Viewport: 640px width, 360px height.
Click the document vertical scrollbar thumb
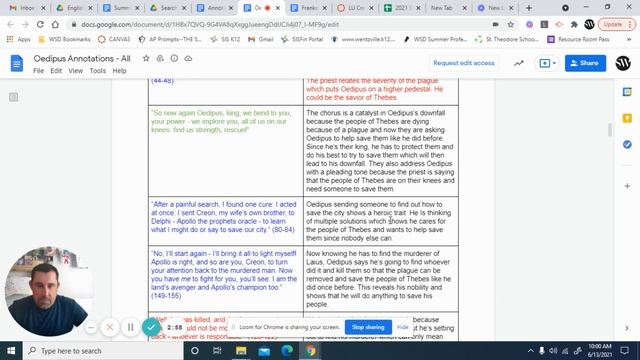coord(610,130)
